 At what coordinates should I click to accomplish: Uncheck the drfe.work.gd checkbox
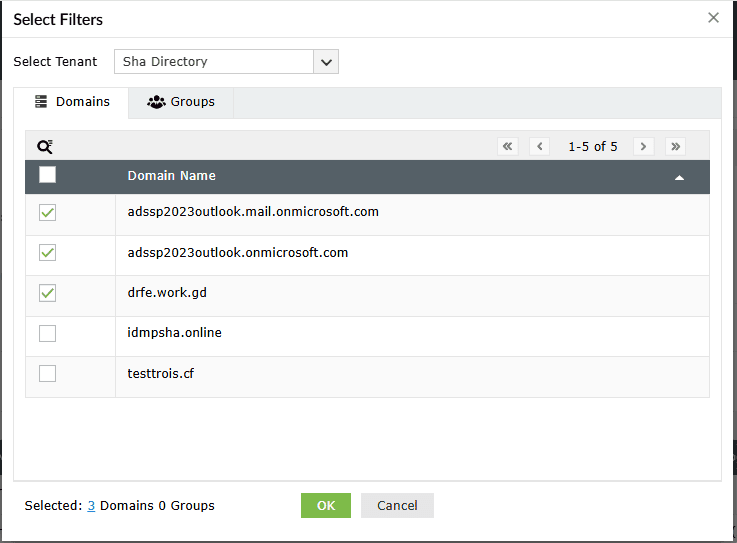[x=47, y=293]
